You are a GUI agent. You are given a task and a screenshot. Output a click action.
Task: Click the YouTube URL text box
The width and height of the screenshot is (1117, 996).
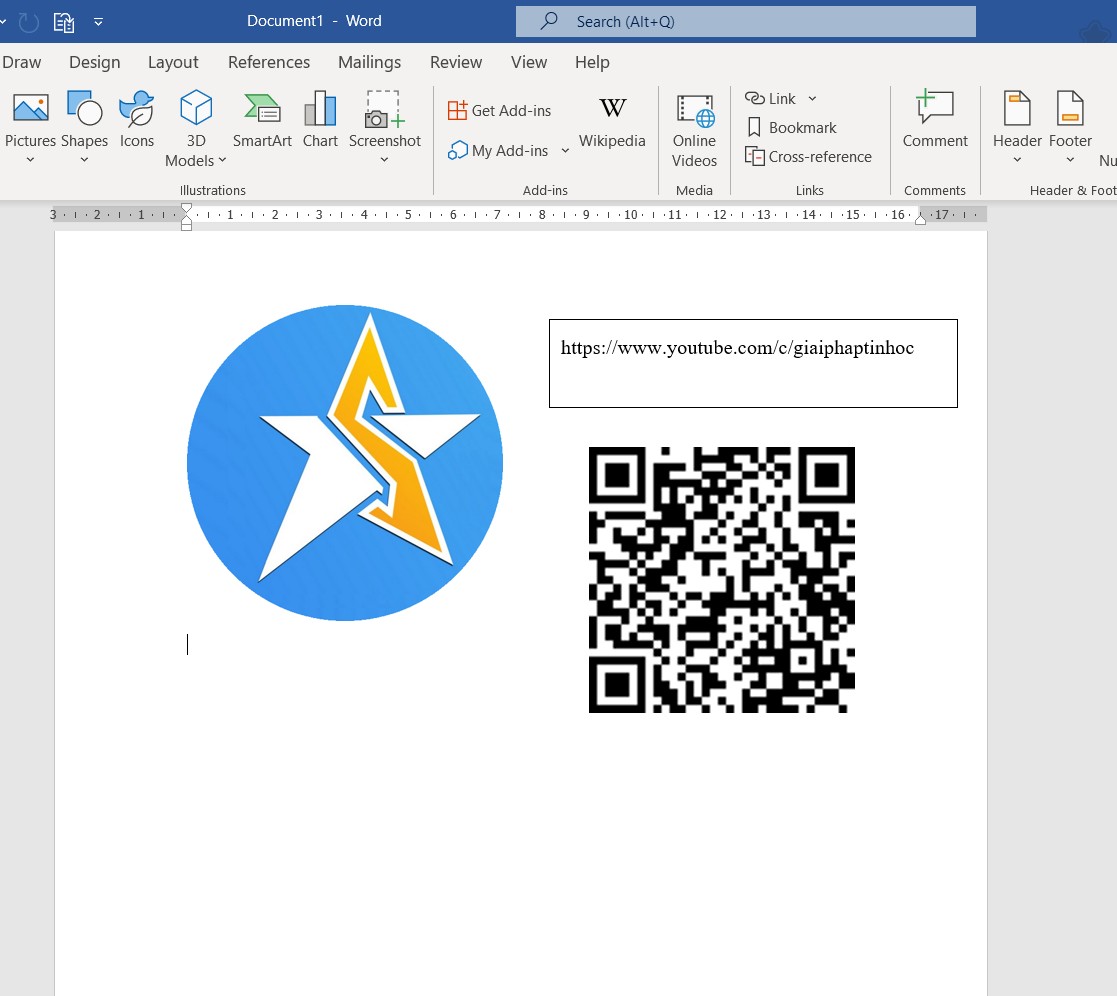pos(753,363)
